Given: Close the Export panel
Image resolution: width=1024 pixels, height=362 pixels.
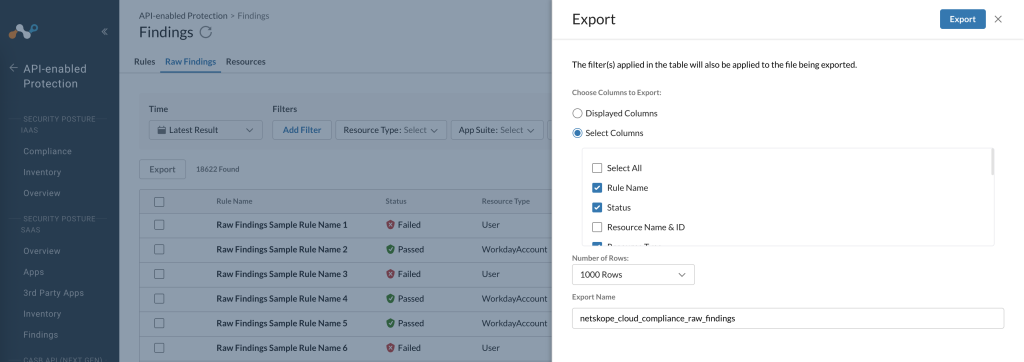Looking at the screenshot, I should [x=998, y=19].
